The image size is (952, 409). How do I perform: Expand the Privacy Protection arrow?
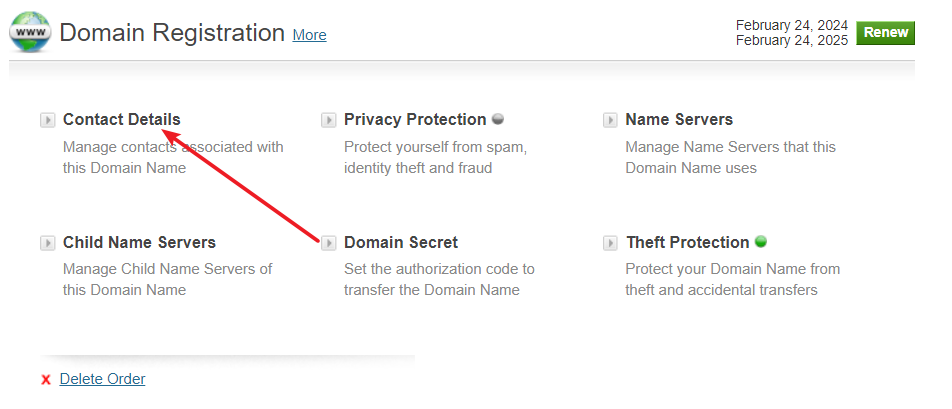tap(328, 120)
